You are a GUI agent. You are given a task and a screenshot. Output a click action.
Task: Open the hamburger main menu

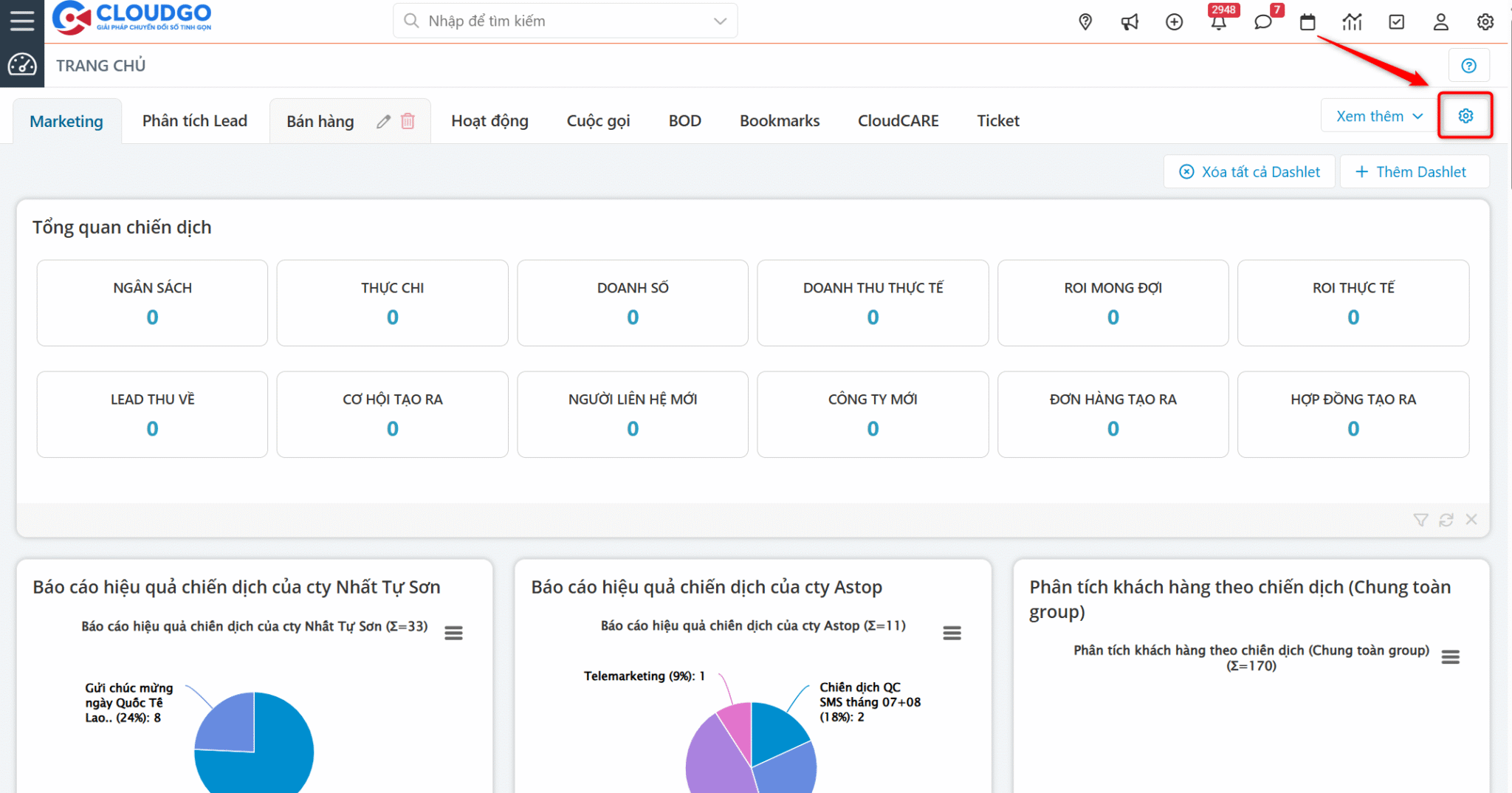click(x=22, y=20)
